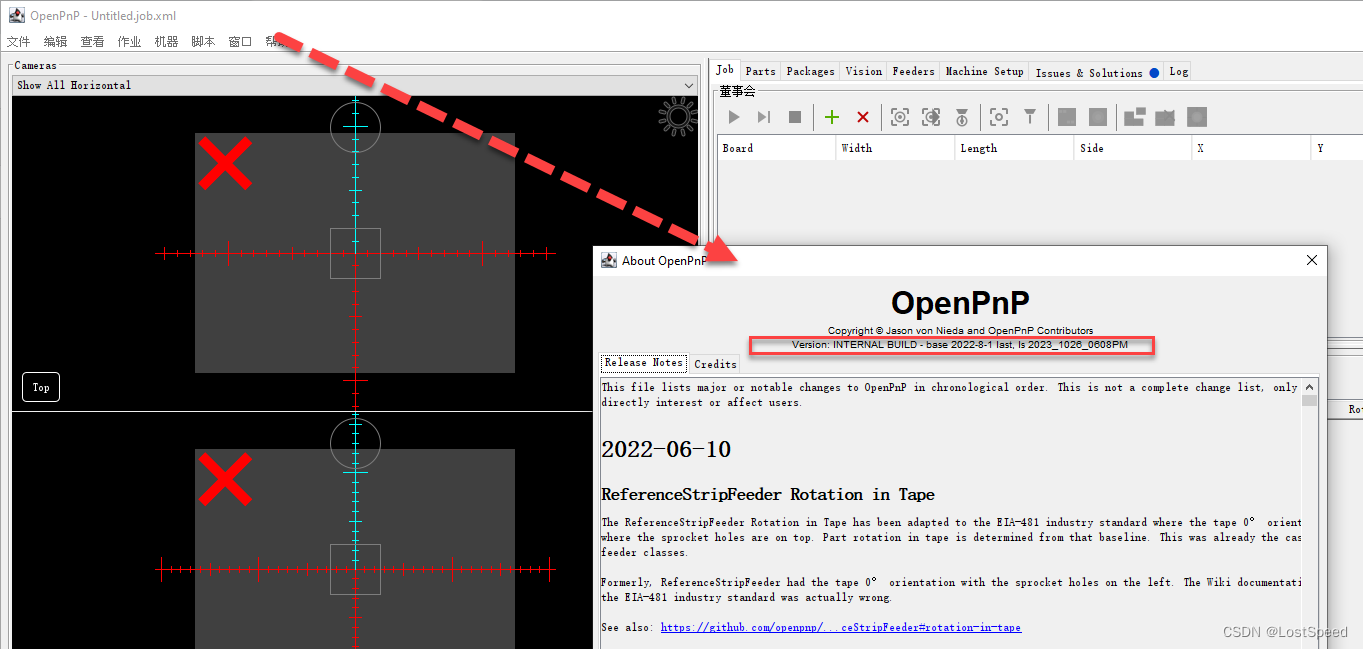Open the 窗口 menu
This screenshot has width=1363, height=649.
[x=241, y=42]
